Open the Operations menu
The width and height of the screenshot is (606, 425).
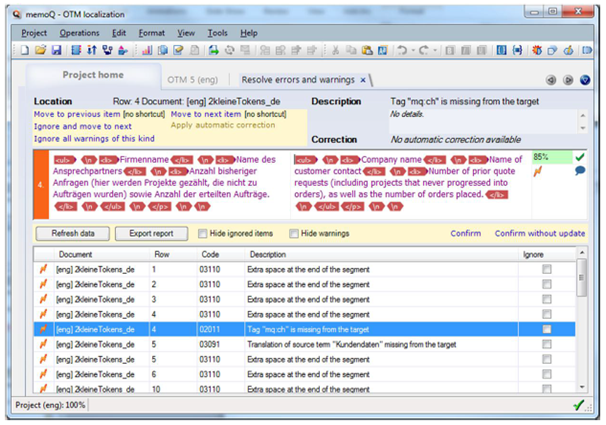(x=79, y=33)
